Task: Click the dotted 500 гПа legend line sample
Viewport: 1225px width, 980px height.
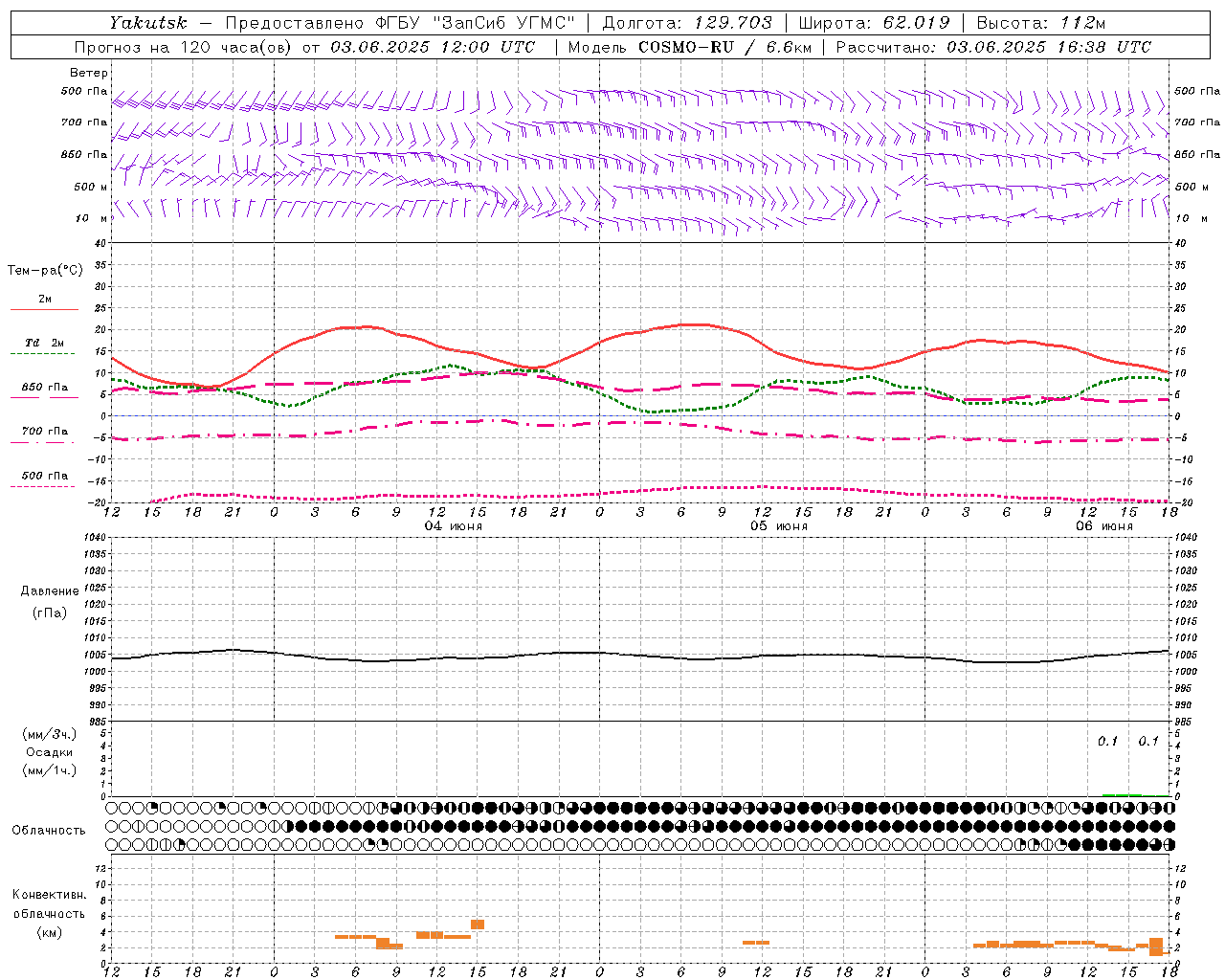Action: [x=42, y=486]
